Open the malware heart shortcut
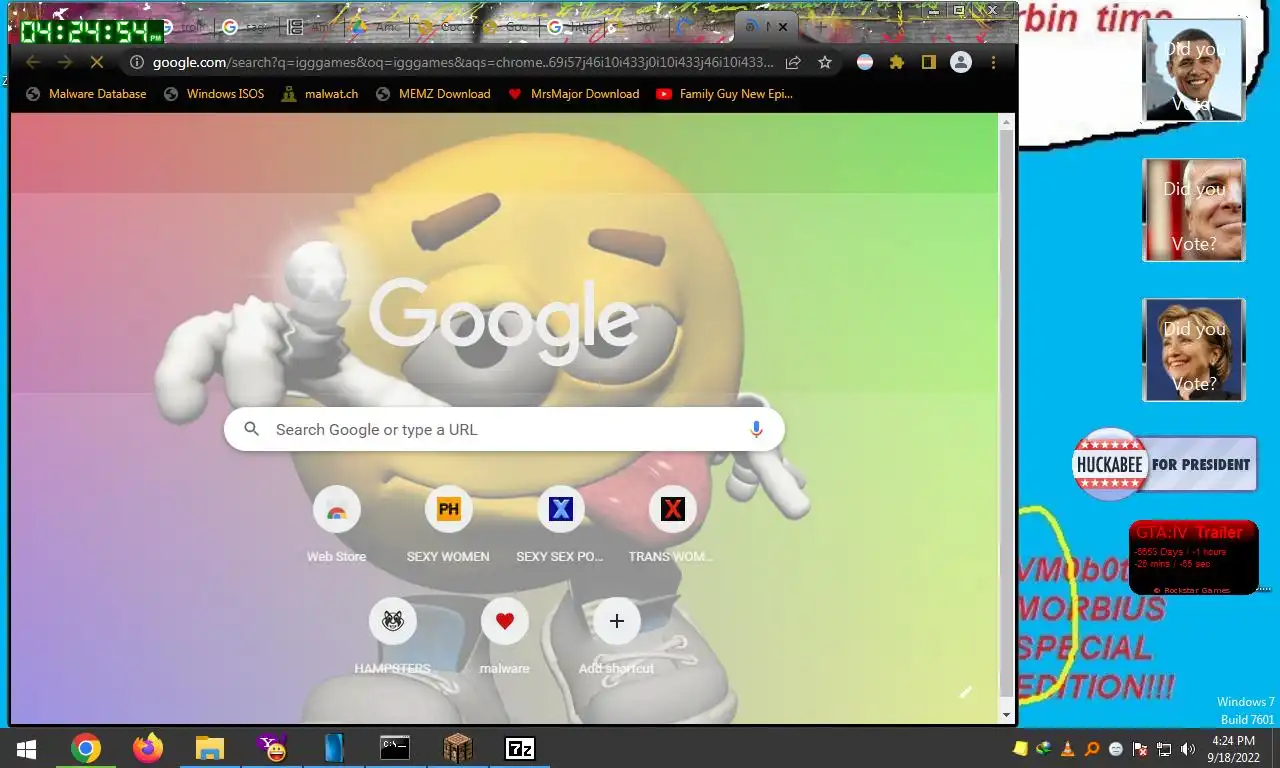 pyautogui.click(x=504, y=637)
